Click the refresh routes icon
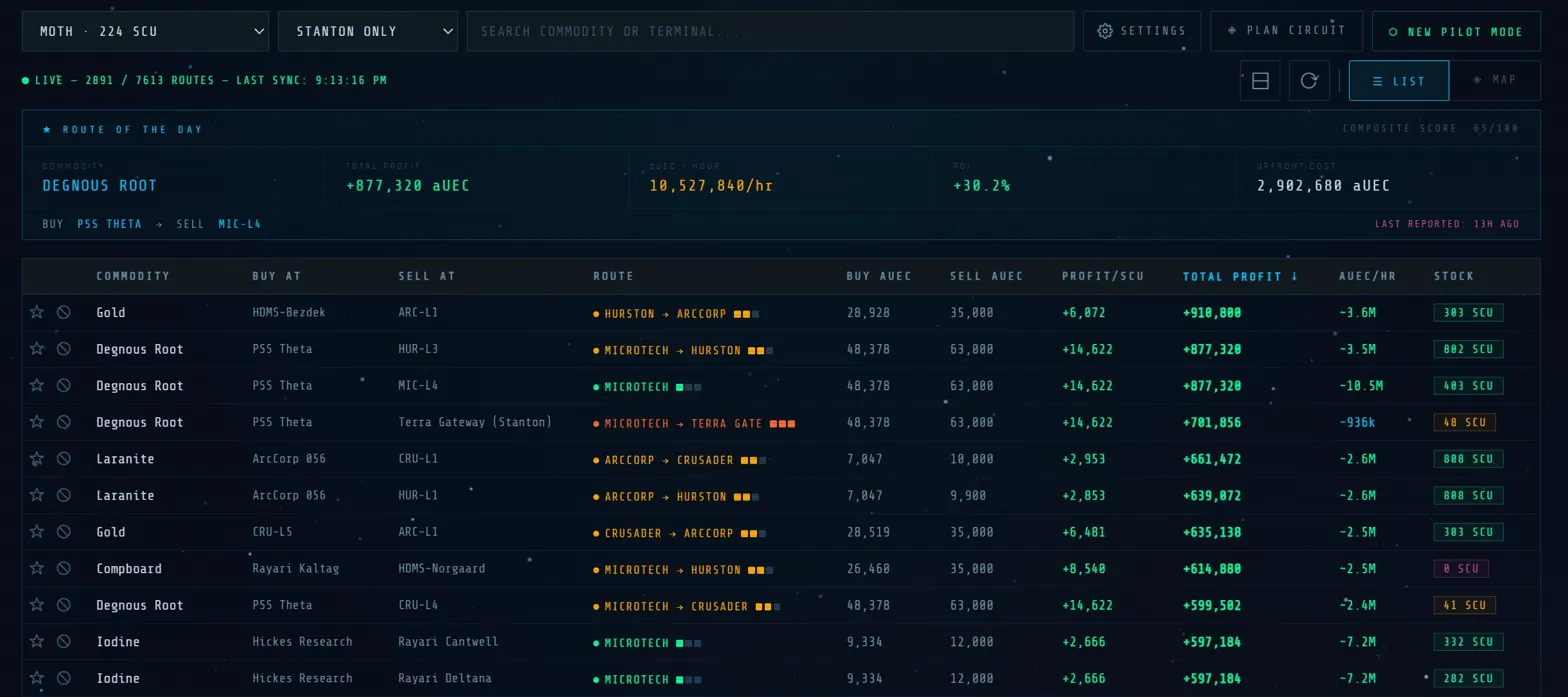 1309,81
